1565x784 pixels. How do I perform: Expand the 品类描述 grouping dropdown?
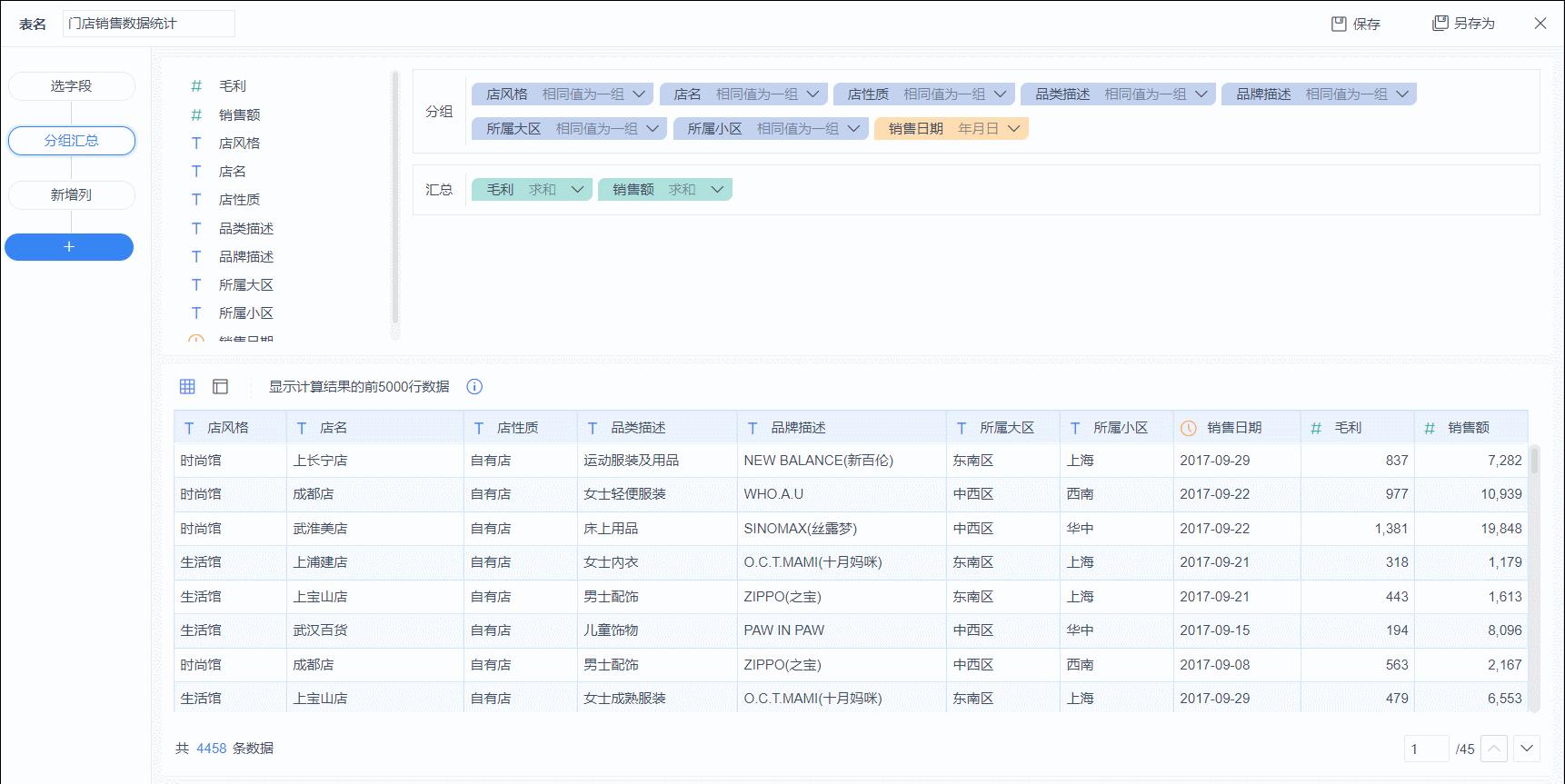[1201, 94]
